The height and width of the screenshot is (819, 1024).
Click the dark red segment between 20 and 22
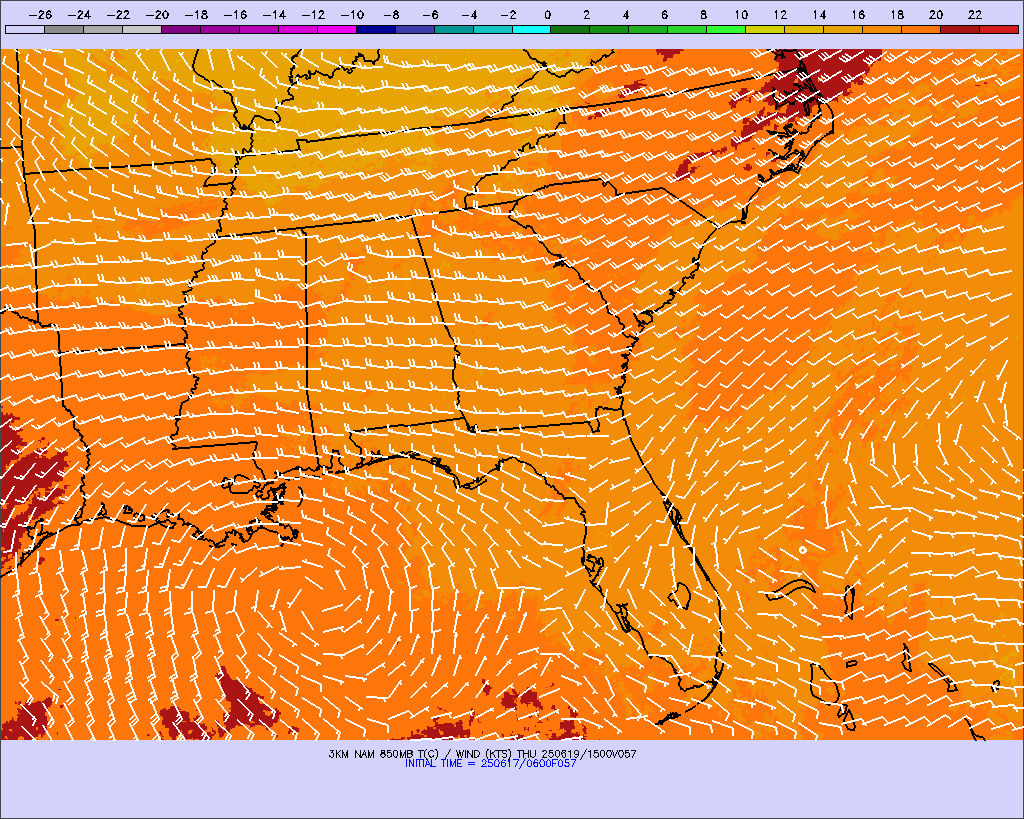tap(959, 29)
